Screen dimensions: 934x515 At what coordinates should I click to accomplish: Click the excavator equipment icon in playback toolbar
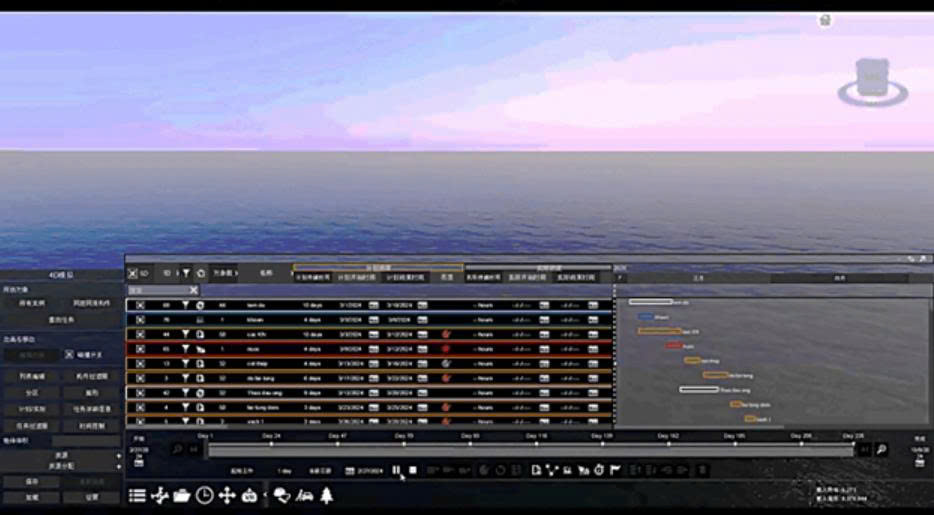(583, 470)
